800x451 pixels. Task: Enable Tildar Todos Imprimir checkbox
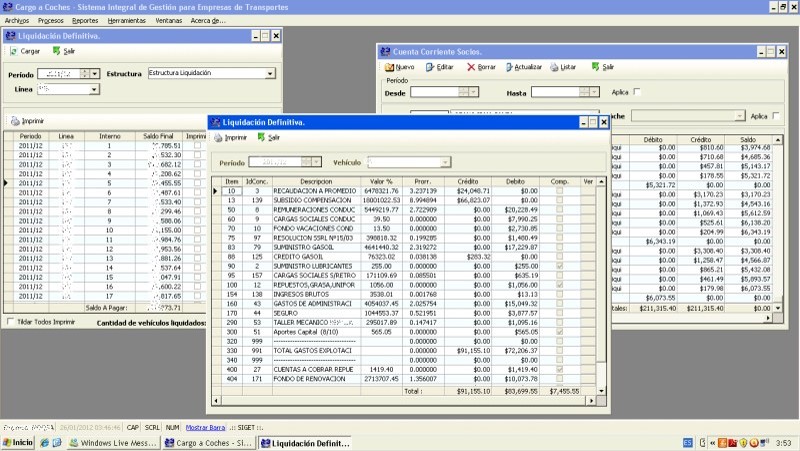[11, 322]
